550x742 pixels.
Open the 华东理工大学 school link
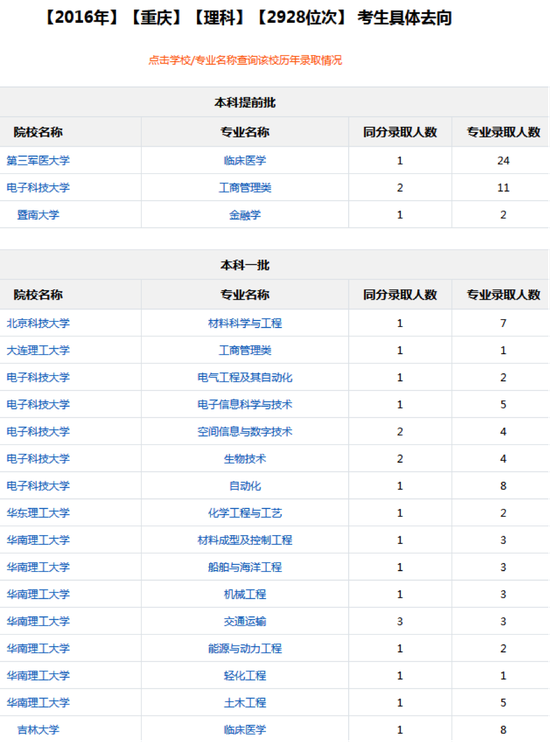click(38, 512)
